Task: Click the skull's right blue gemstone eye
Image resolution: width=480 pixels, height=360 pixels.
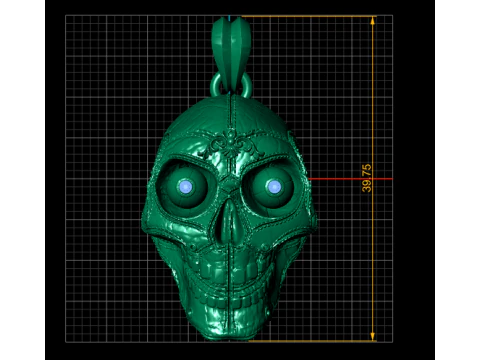Action: [x=274, y=187]
